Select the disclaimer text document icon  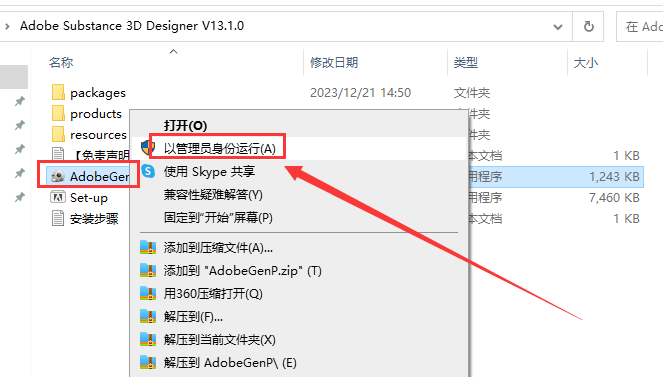pos(58,155)
